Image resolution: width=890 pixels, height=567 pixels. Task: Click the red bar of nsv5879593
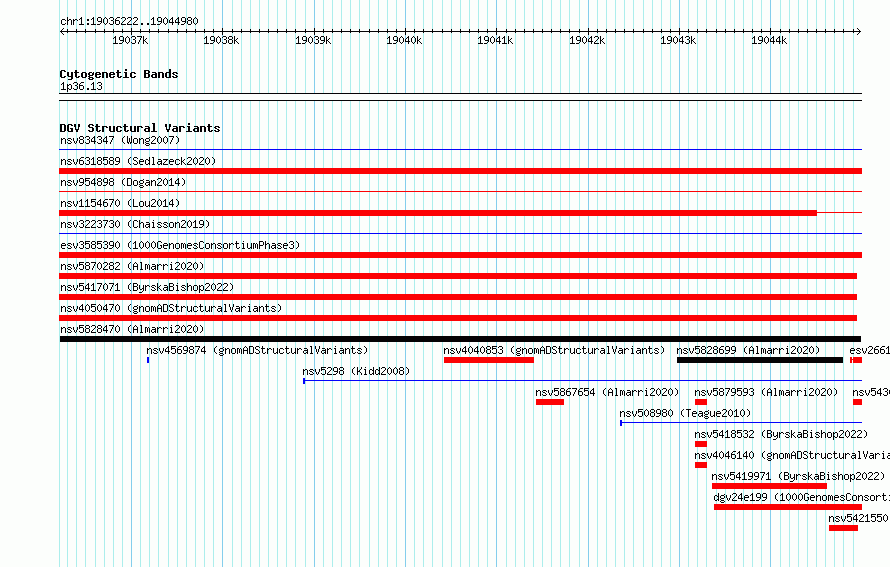pyautogui.click(x=700, y=402)
